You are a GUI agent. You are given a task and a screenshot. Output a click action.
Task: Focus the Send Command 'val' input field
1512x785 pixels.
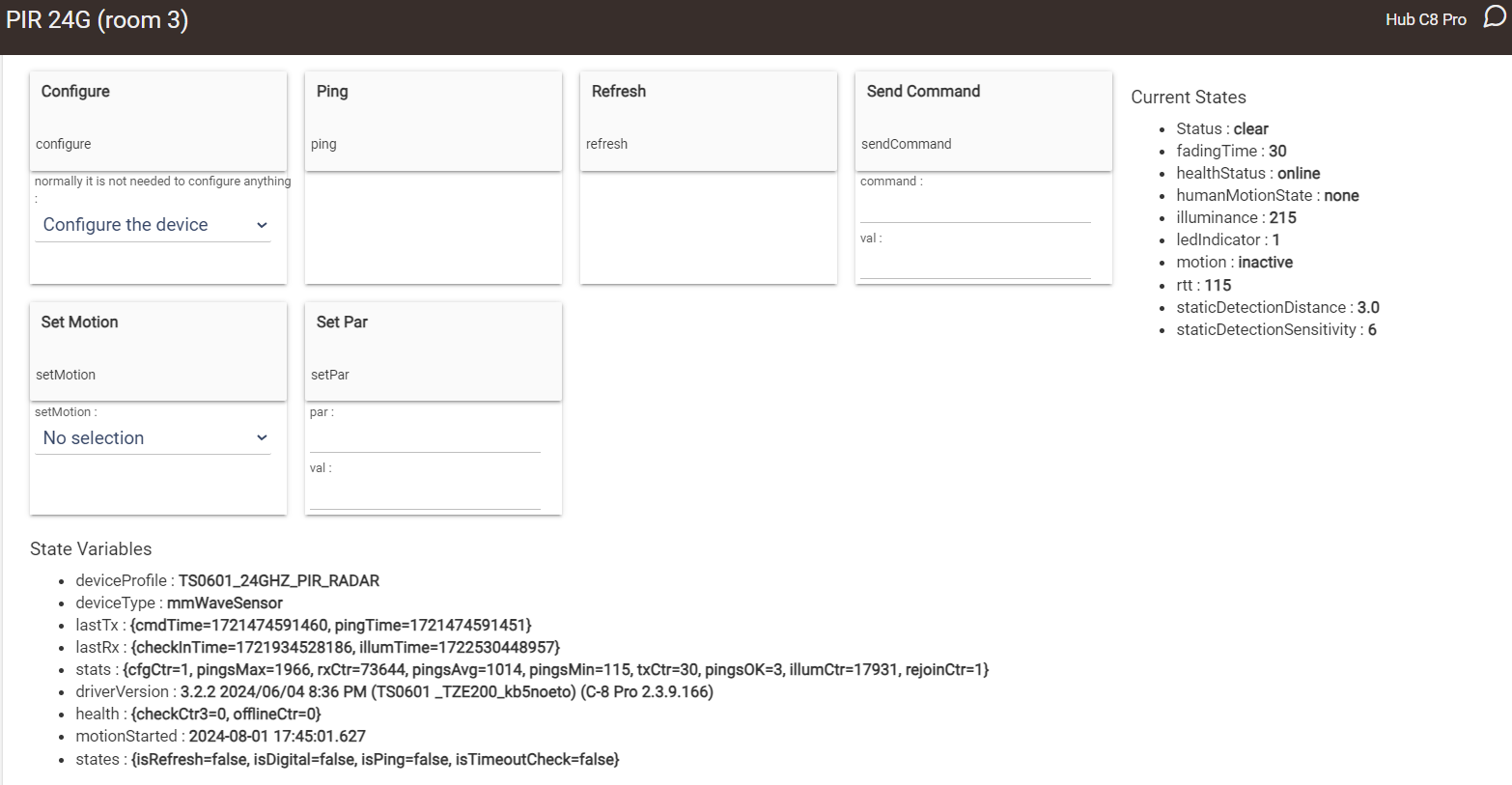click(975, 265)
